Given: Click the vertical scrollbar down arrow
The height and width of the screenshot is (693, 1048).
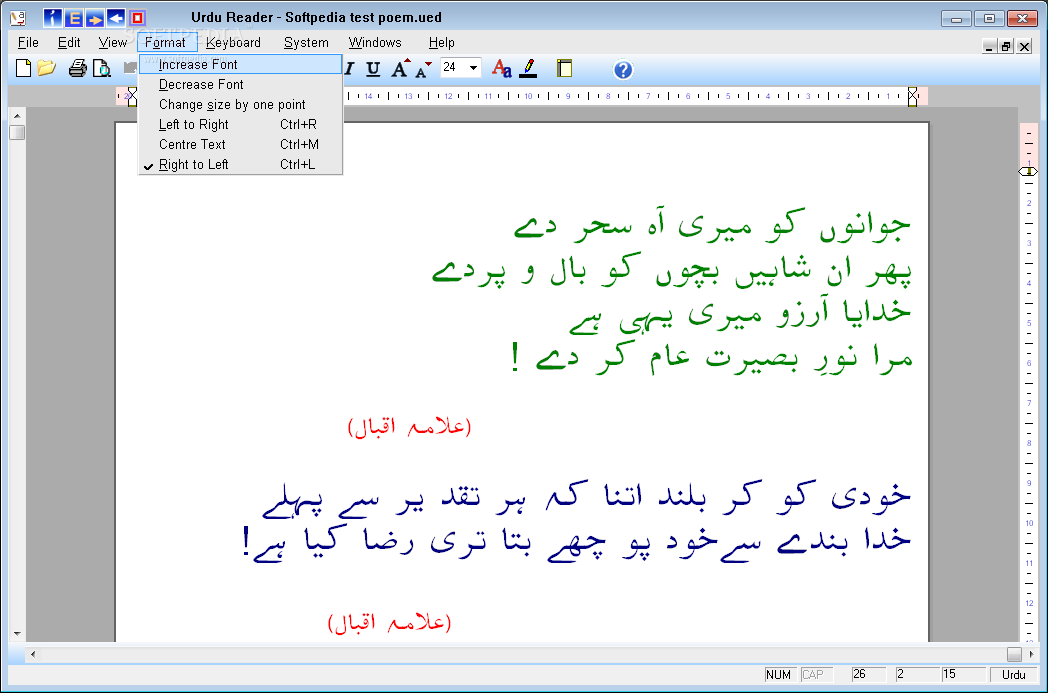Looking at the screenshot, I should (x=17, y=634).
